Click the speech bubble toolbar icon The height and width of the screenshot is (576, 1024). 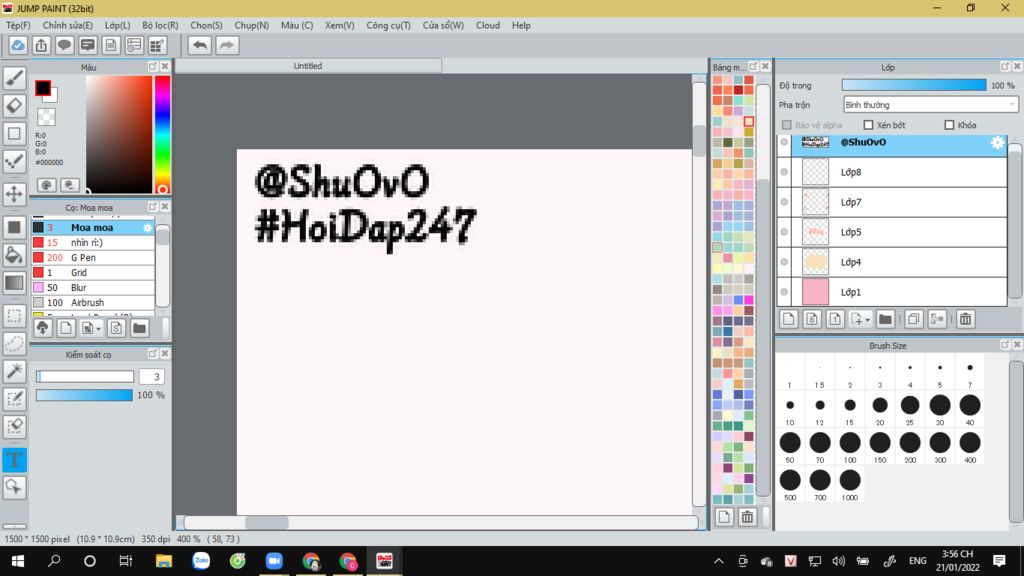point(64,45)
